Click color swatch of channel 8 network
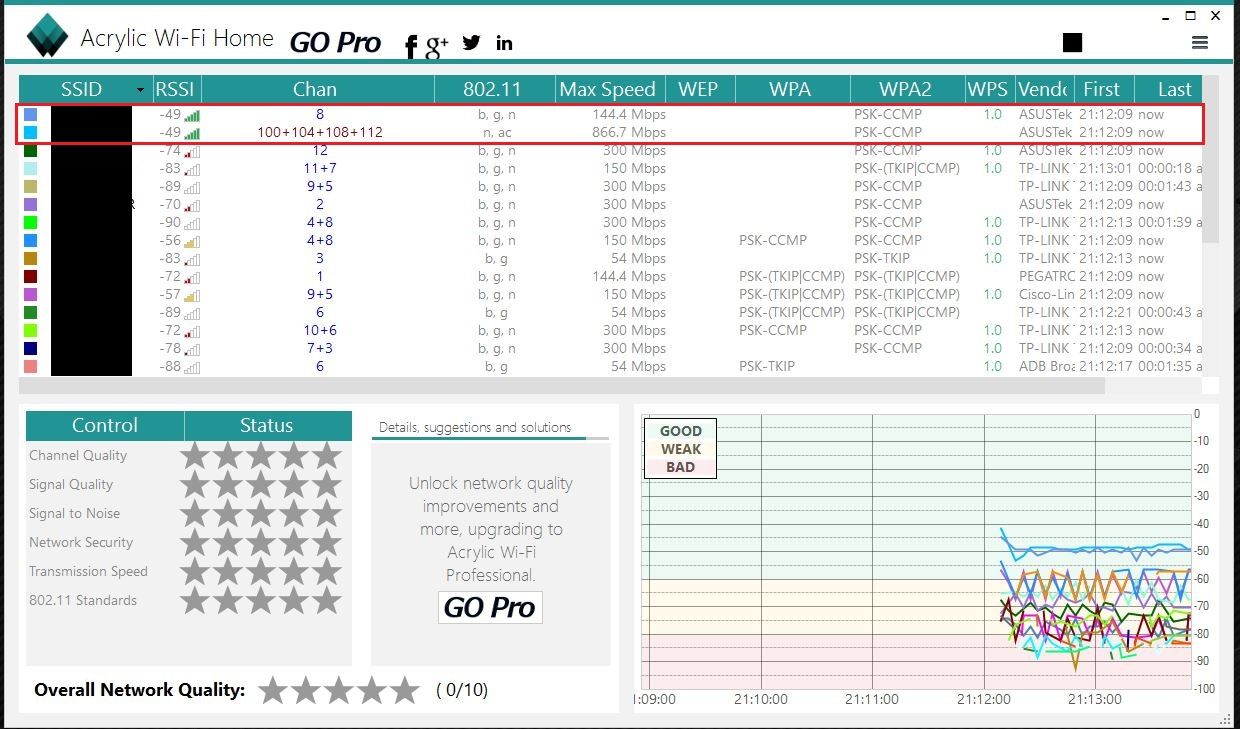The height and width of the screenshot is (729, 1240). point(30,114)
